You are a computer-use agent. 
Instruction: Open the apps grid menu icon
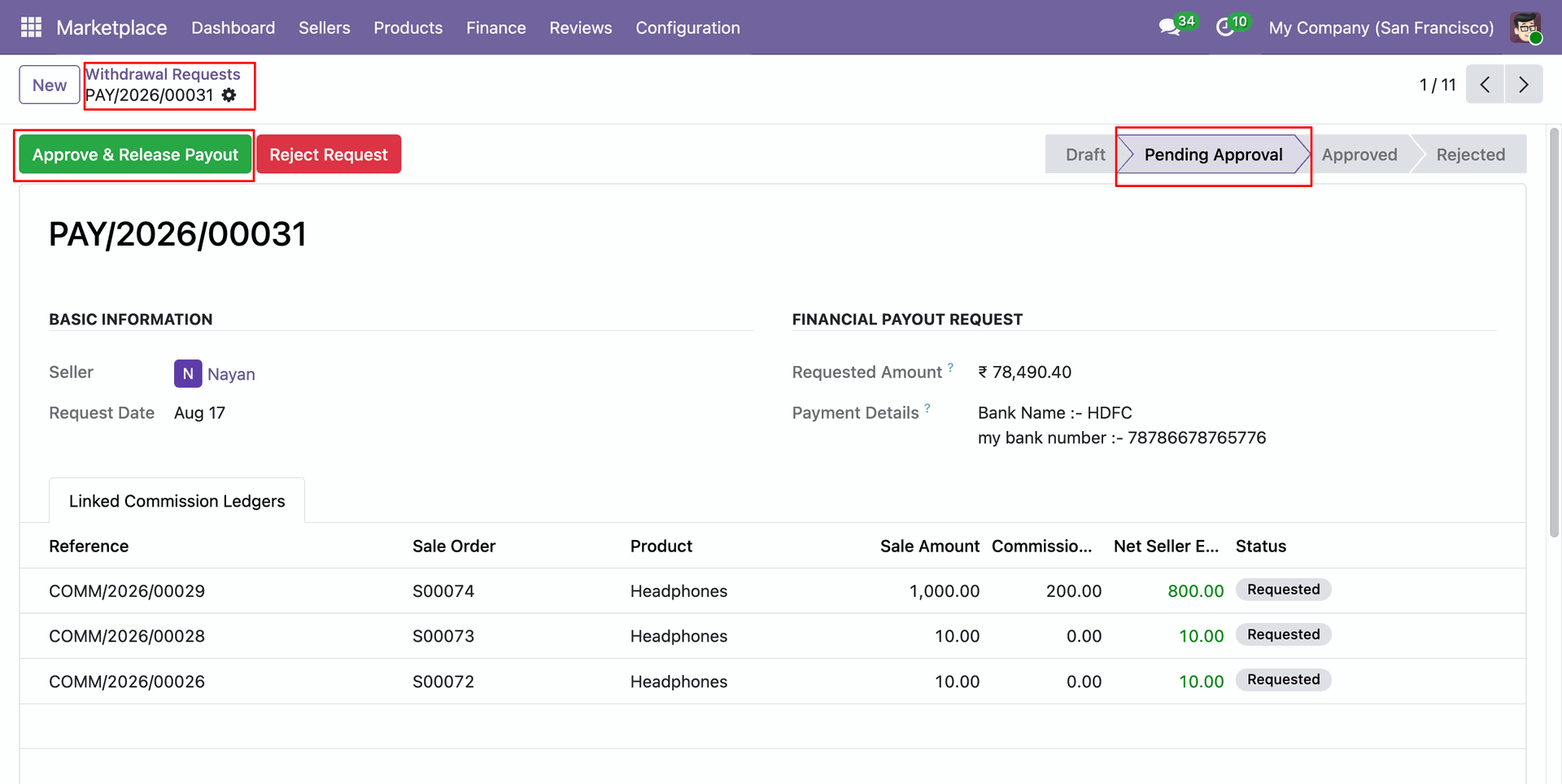(31, 28)
